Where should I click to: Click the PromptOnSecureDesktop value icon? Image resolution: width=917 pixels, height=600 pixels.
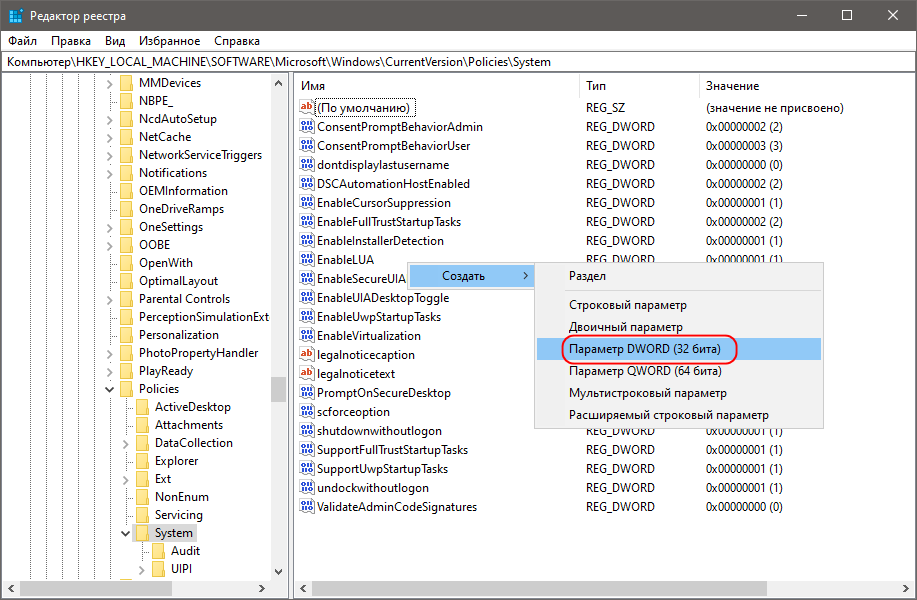306,392
